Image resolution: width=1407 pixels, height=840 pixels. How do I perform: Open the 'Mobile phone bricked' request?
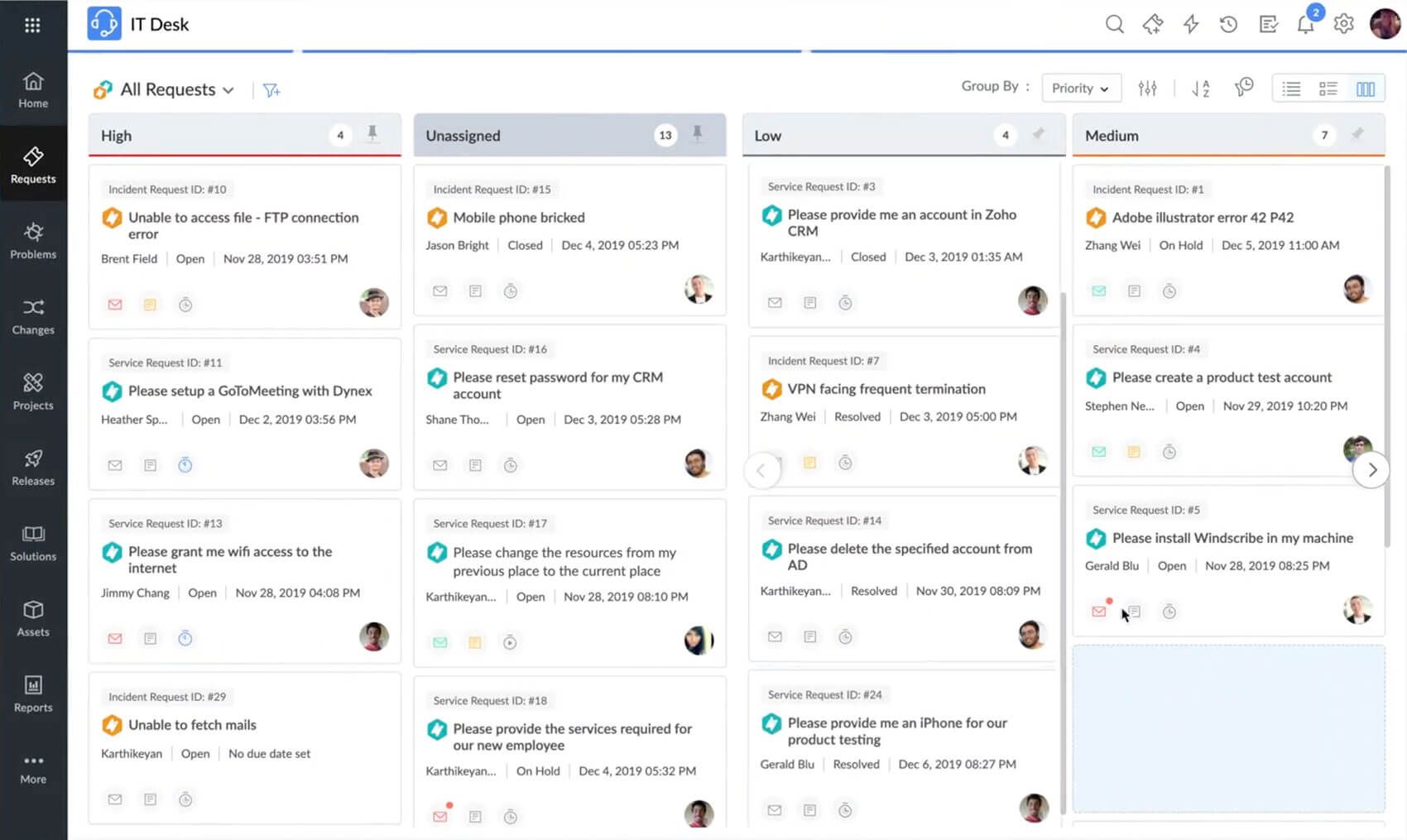(519, 218)
